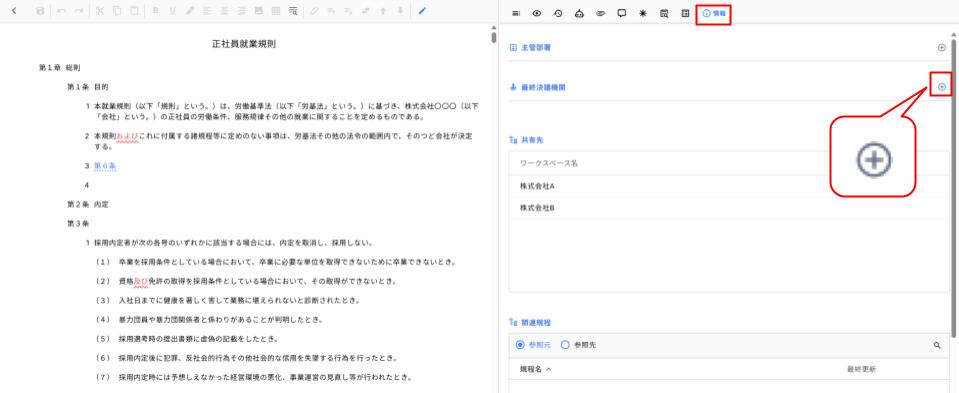Click the underlined word および in paragraph 2
Image resolution: width=959 pixels, height=393 pixels.
(x=127, y=136)
